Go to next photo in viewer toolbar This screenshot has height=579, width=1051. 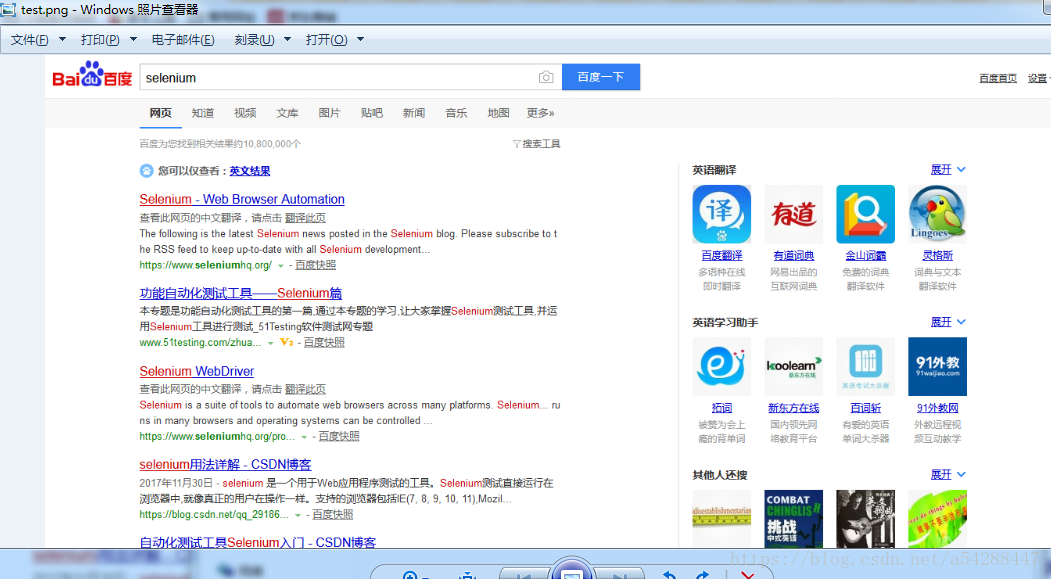(x=619, y=574)
